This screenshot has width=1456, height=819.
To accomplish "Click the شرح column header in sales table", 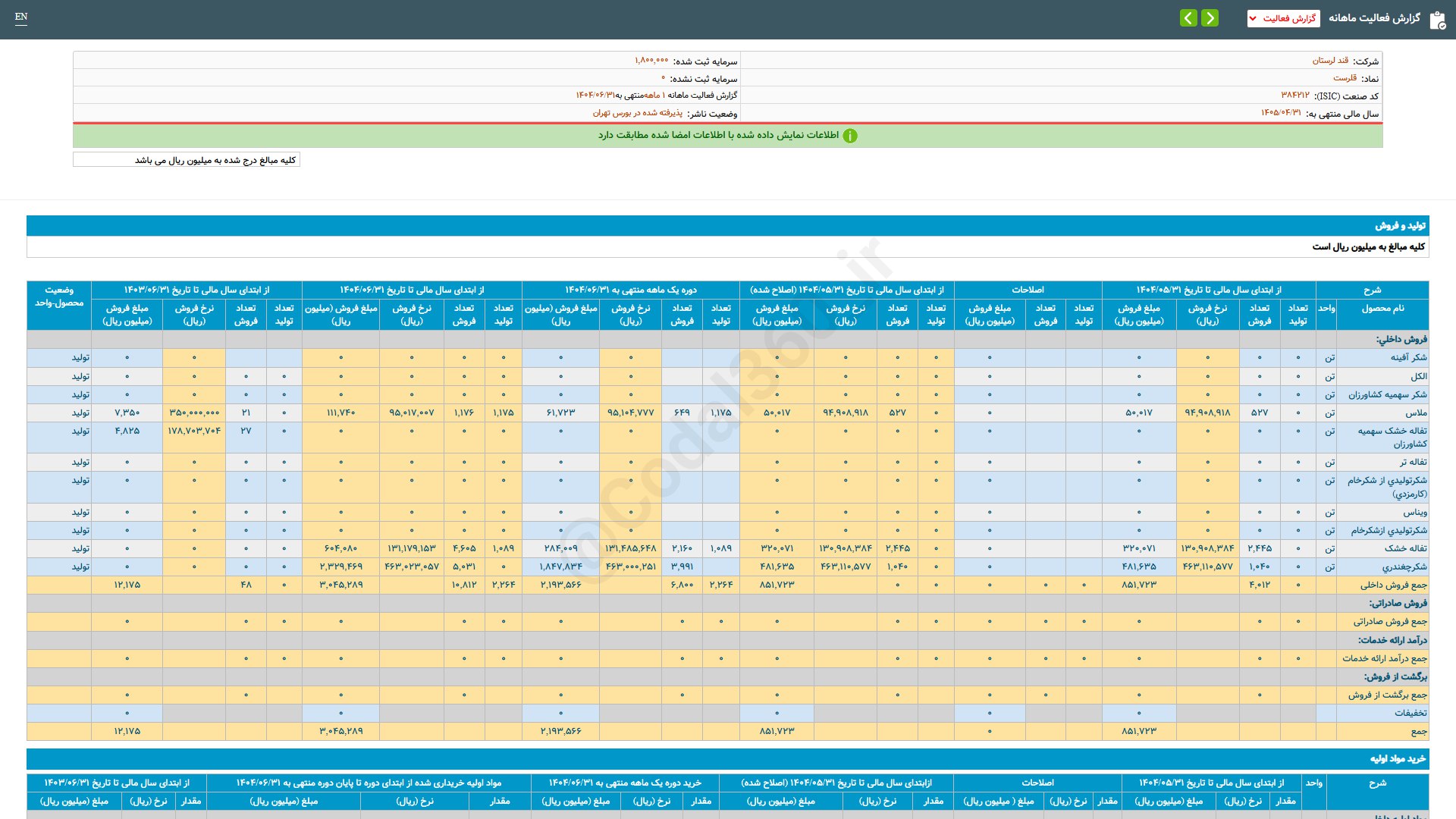I will [x=1372, y=290].
